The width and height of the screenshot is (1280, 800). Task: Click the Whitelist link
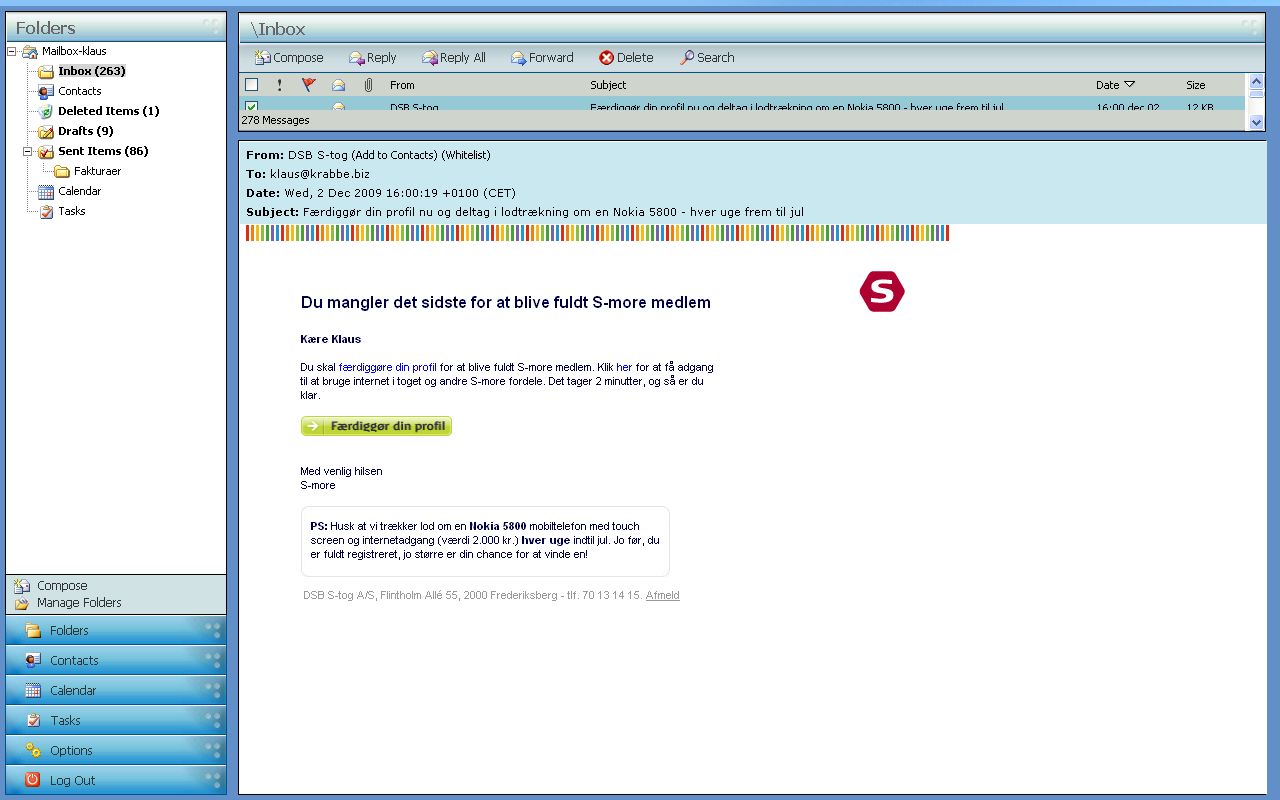coord(466,155)
